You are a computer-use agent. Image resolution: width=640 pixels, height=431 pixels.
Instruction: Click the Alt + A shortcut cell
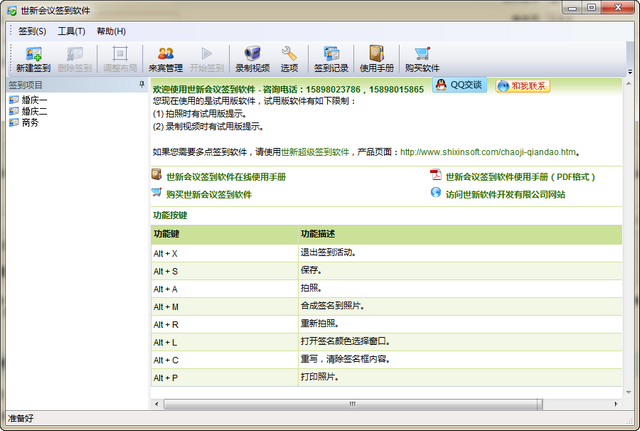[225, 289]
